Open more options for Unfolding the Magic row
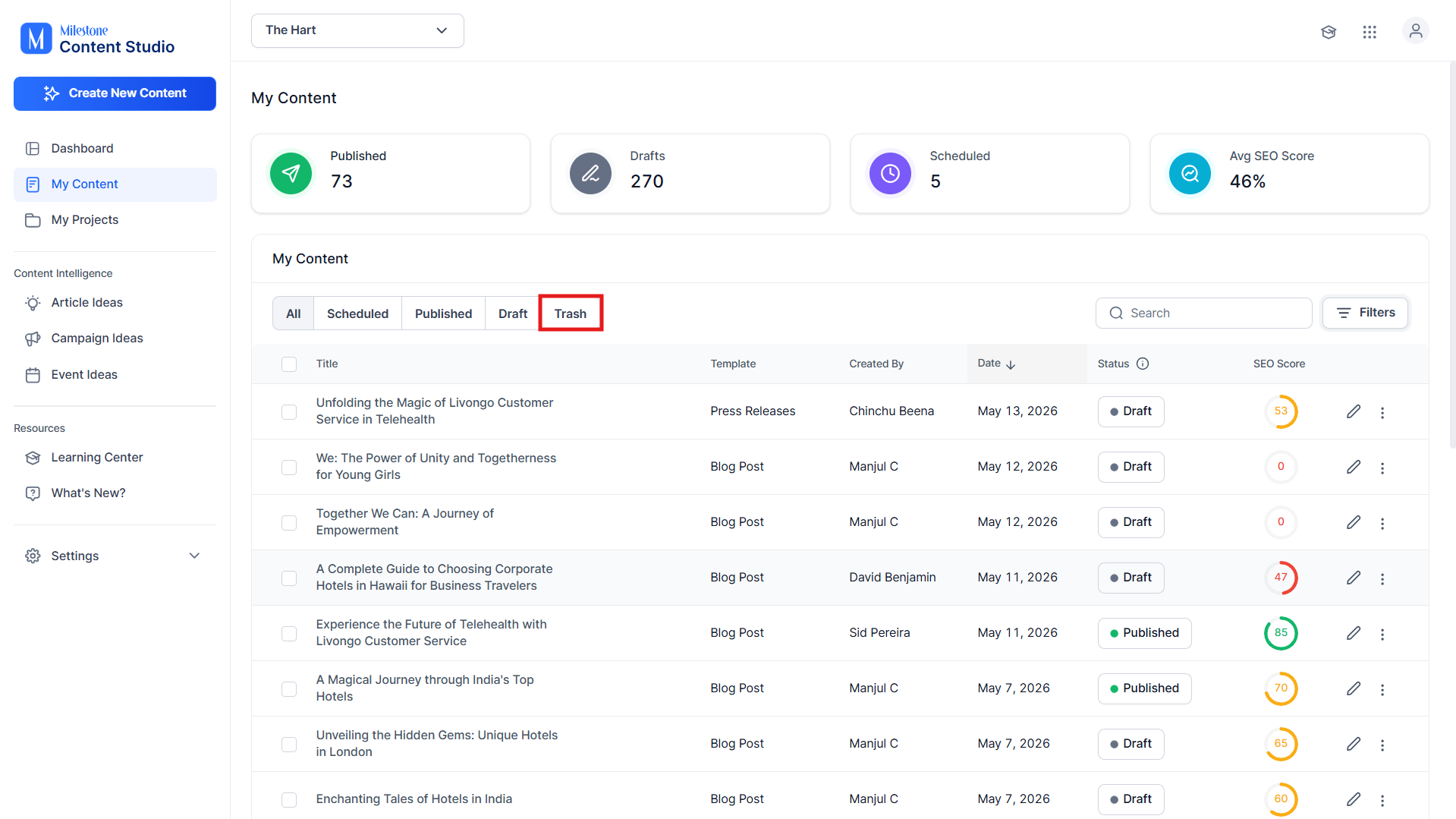1456x819 pixels. tap(1382, 412)
